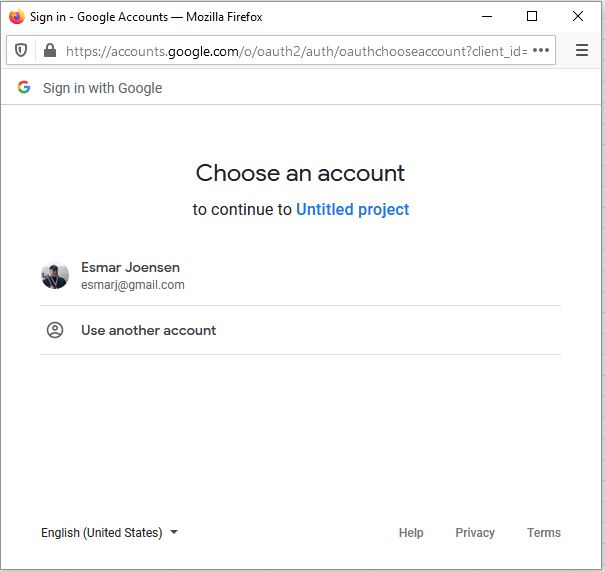This screenshot has width=605, height=571.
Task: Click the tracking protection shield icon
Action: coord(21,50)
